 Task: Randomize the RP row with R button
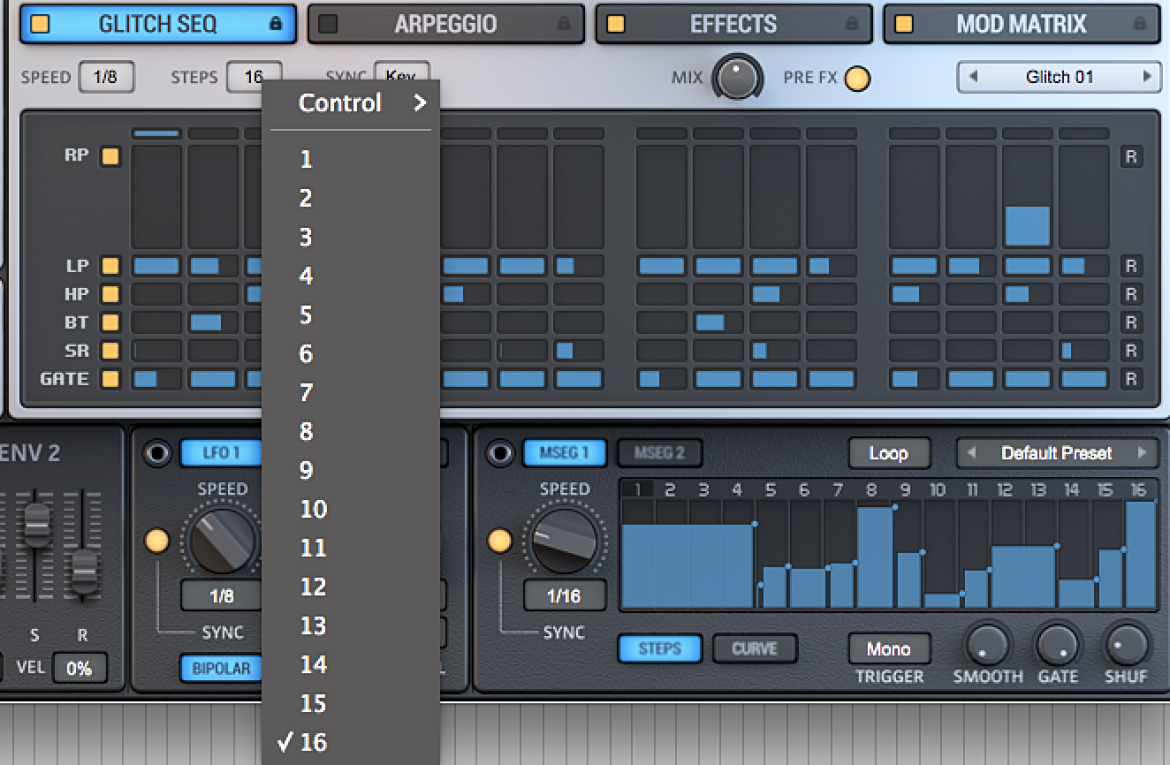pyautogui.click(x=1131, y=157)
